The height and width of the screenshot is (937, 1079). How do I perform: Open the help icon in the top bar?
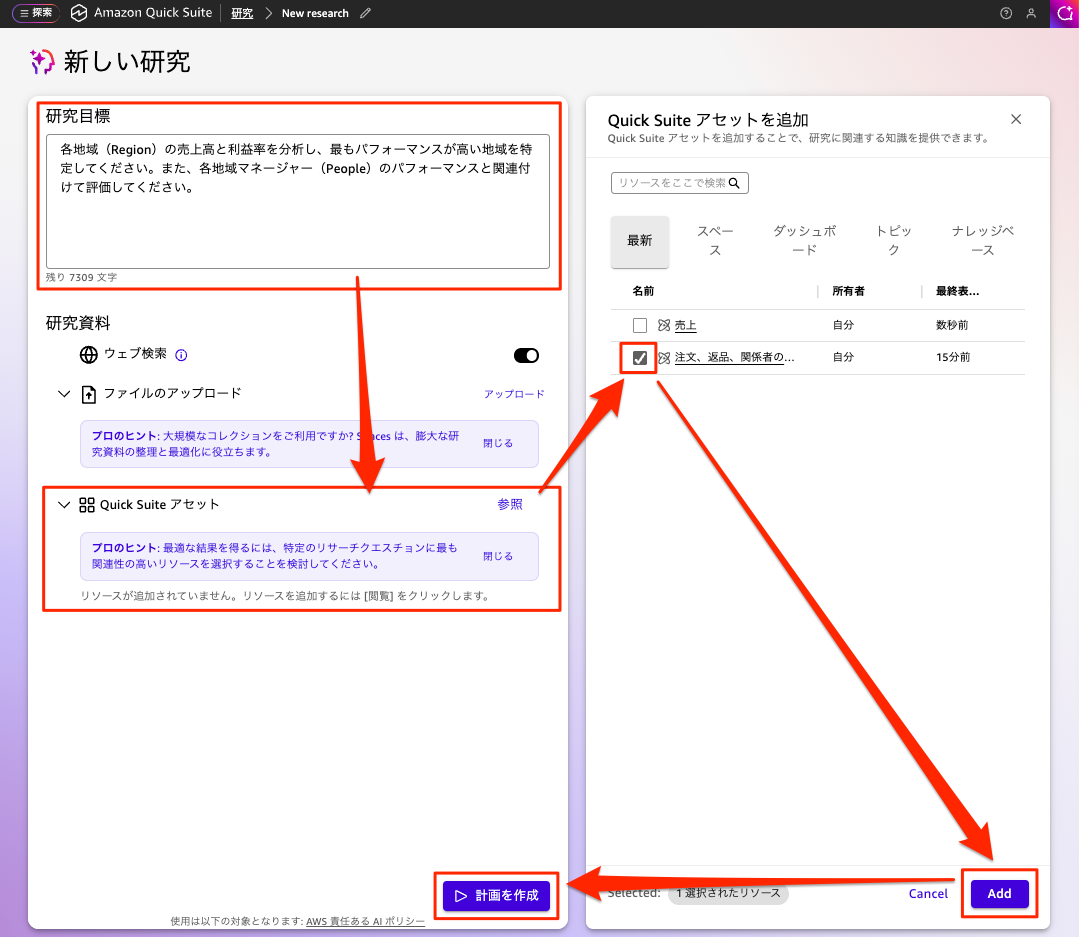click(x=1005, y=13)
